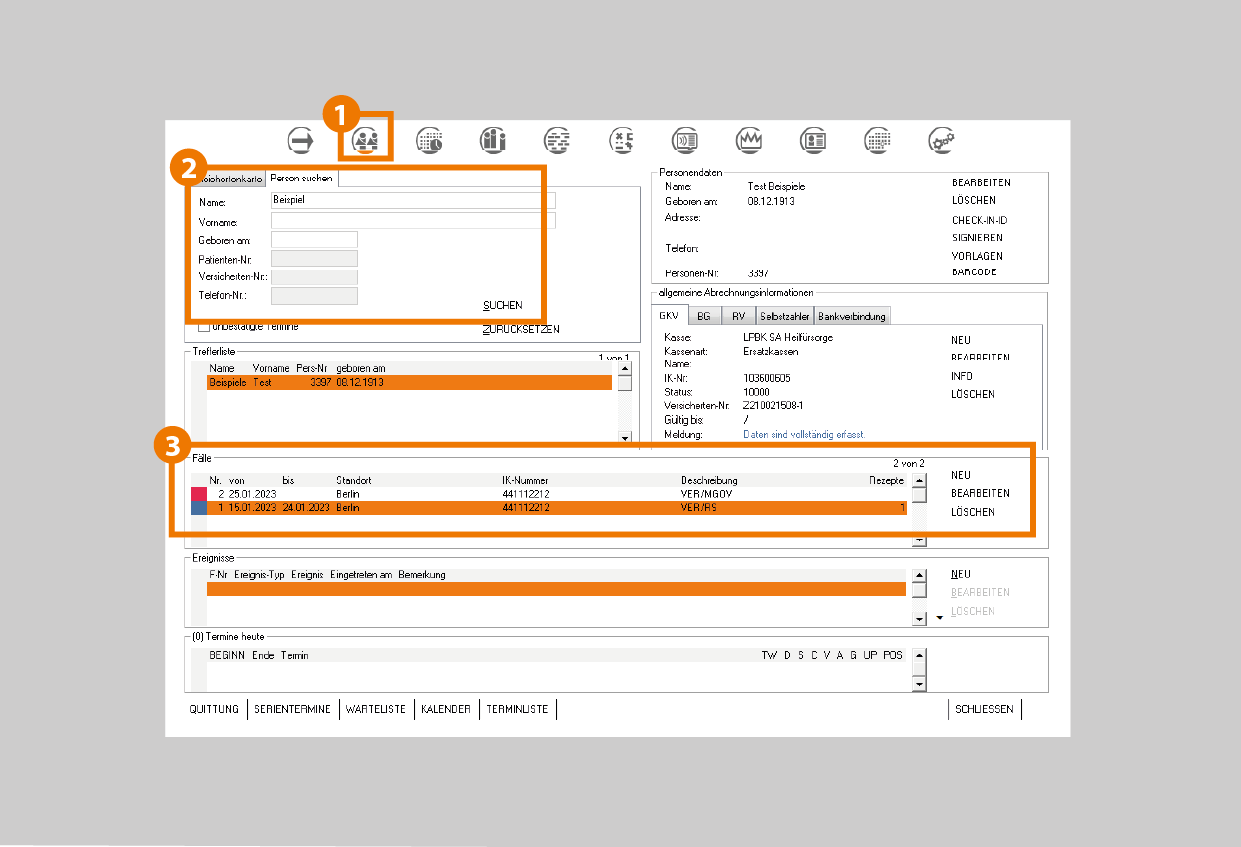This screenshot has height=847, width=1241.
Task: Open the KALENDER button at bottom
Action: 446,709
